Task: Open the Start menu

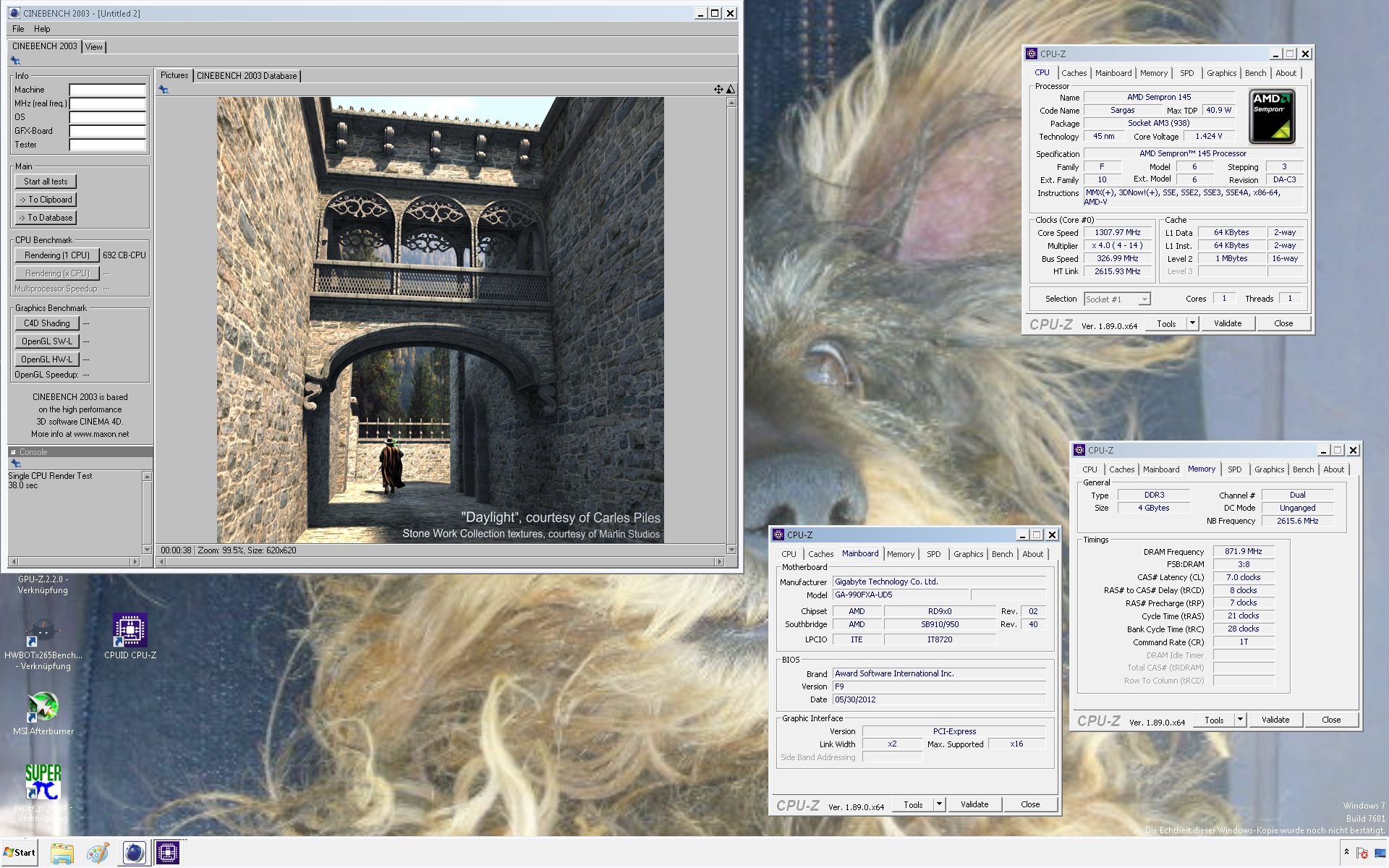Action: 20,853
